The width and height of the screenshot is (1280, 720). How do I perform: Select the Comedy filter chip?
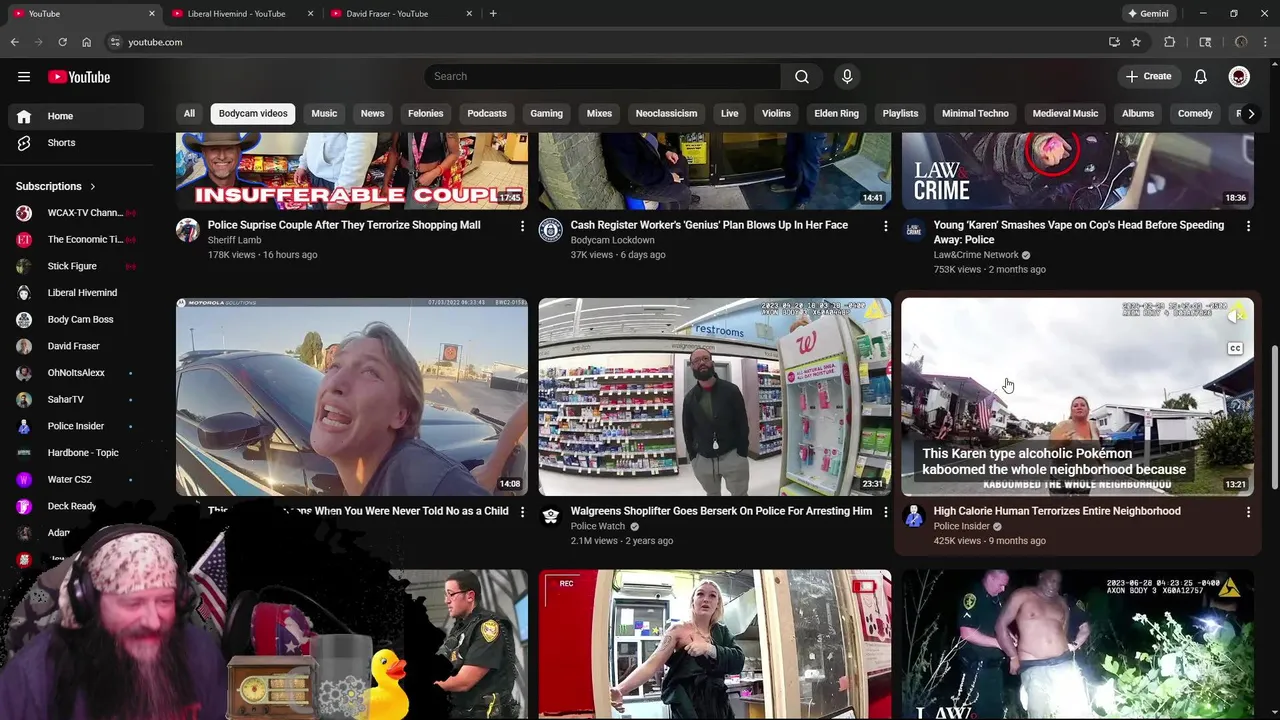tap(1195, 114)
